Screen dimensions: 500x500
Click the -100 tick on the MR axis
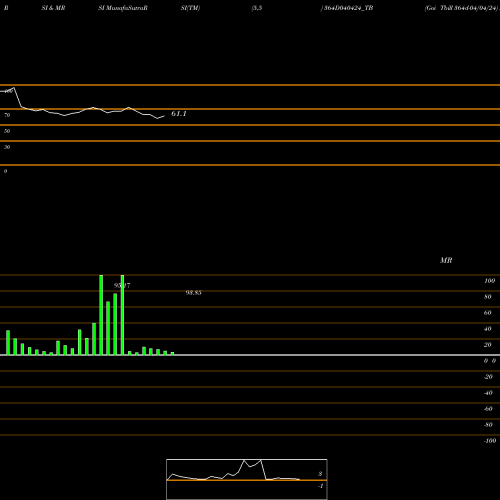[x=490, y=441]
